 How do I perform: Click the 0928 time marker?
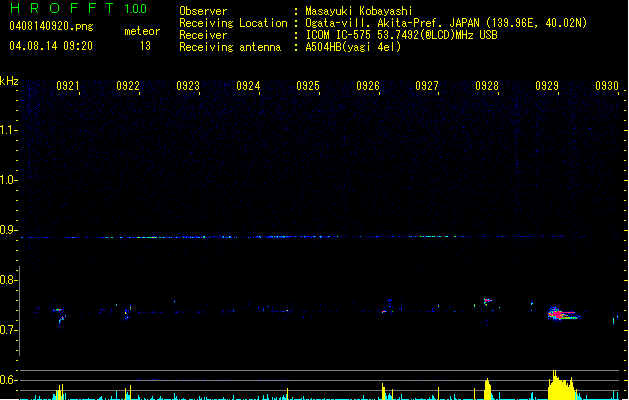point(487,86)
